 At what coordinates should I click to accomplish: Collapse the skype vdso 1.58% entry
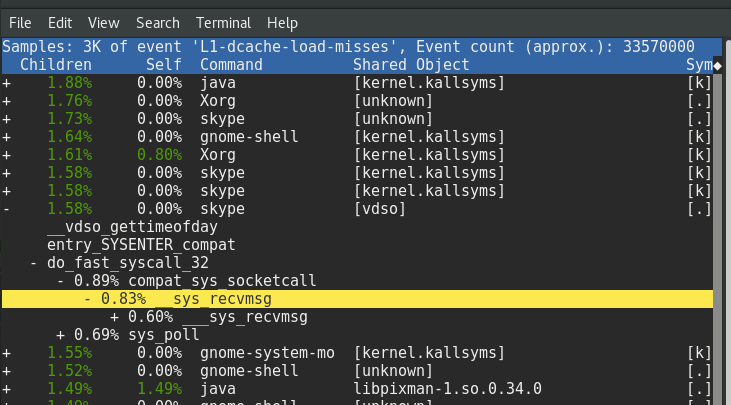[x=7, y=208]
